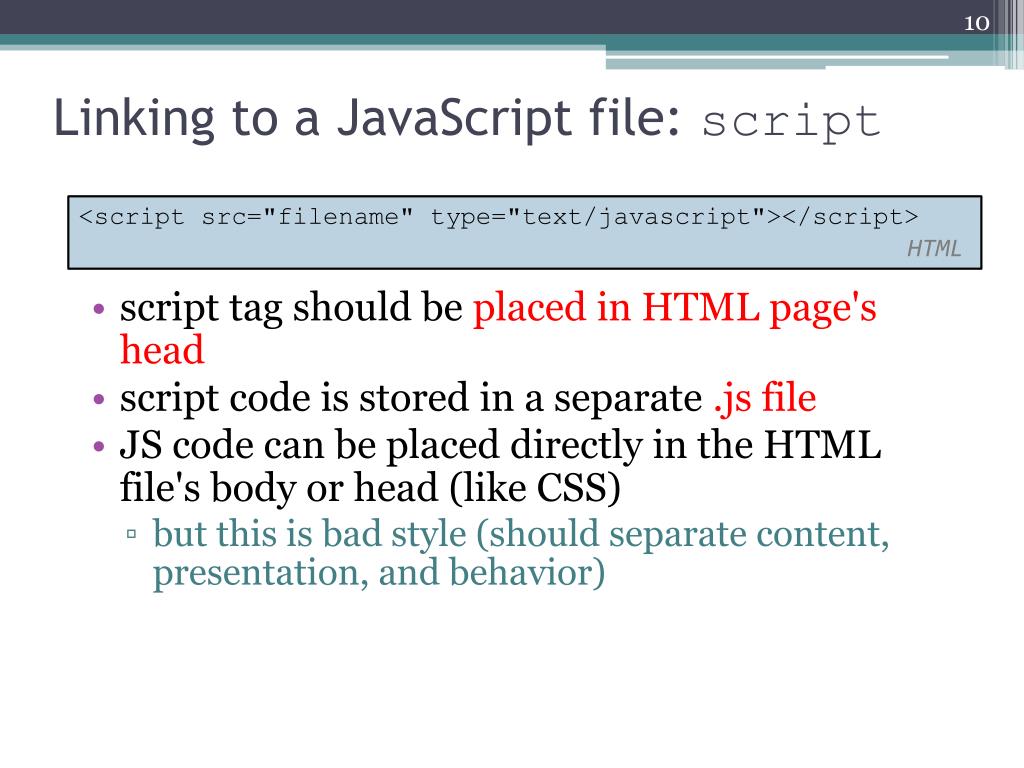Click the text 'file's body or head (like CSS)'
The image size is (1024, 768).
coord(370,488)
